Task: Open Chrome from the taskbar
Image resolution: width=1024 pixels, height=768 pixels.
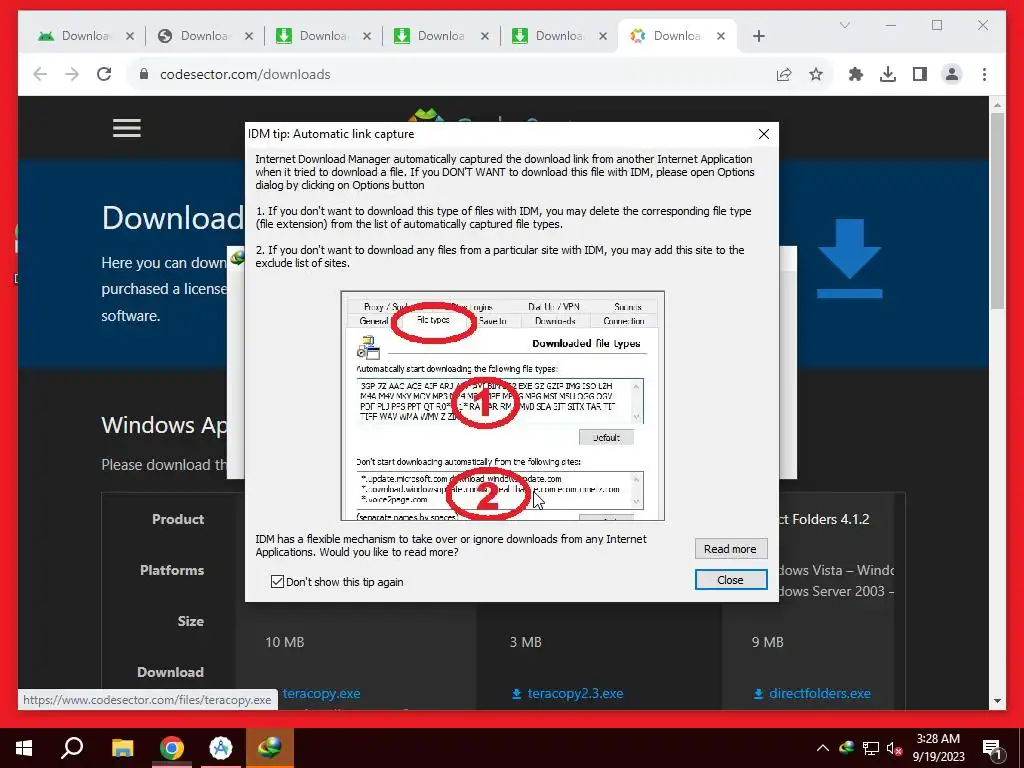Action: pyautogui.click(x=172, y=748)
